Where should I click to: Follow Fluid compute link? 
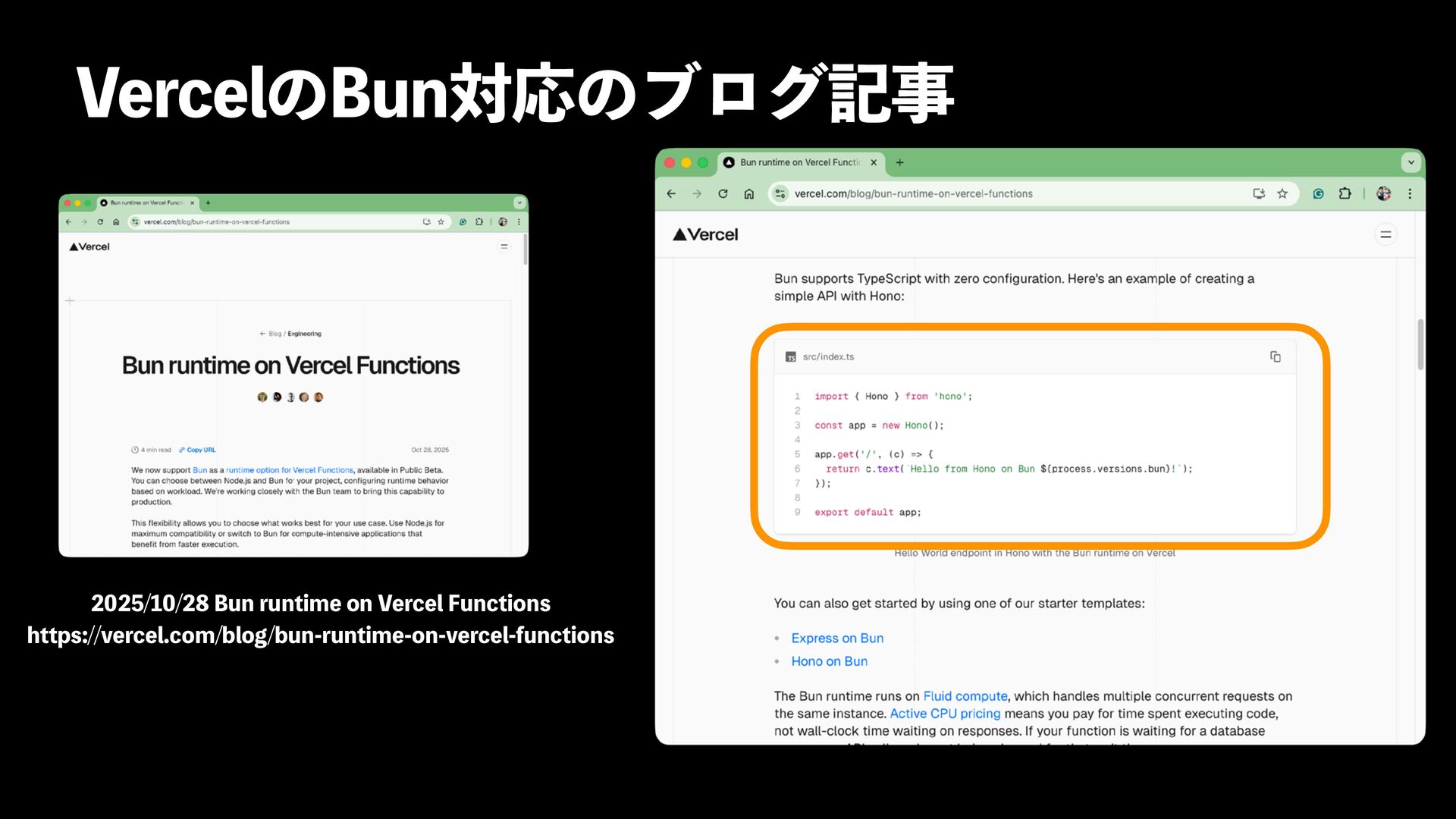(965, 696)
